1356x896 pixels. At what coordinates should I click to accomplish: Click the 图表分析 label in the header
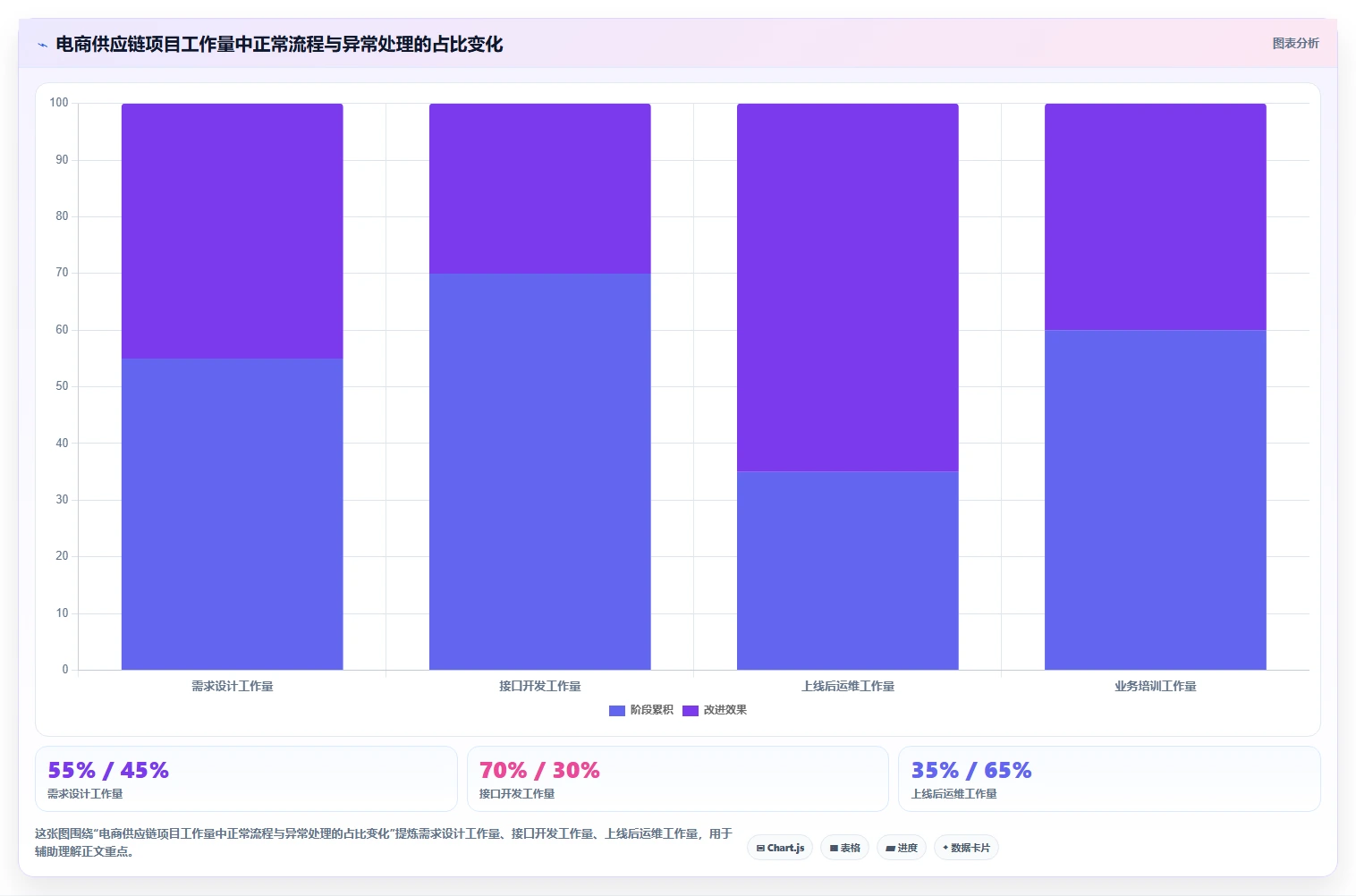[x=1295, y=43]
